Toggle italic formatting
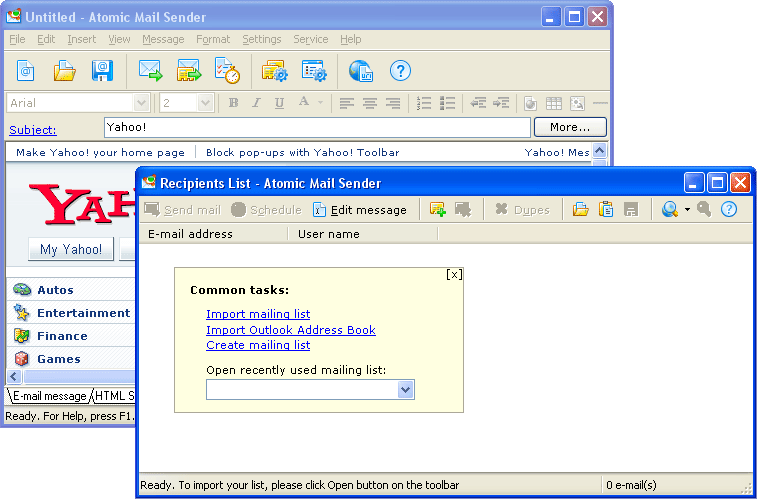Viewport: 757px width, 499px height. pos(256,103)
